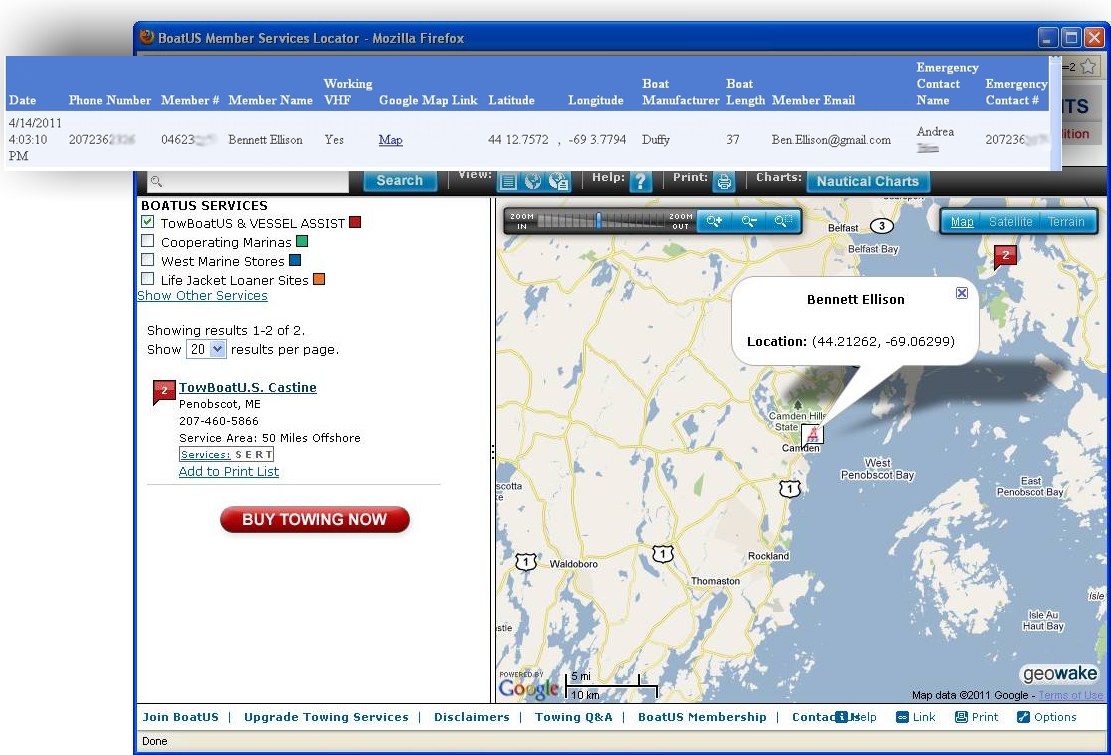Screen dimensions: 1111x755
Task: Click the BUY TOWING NOW button
Action: pyautogui.click(x=315, y=519)
